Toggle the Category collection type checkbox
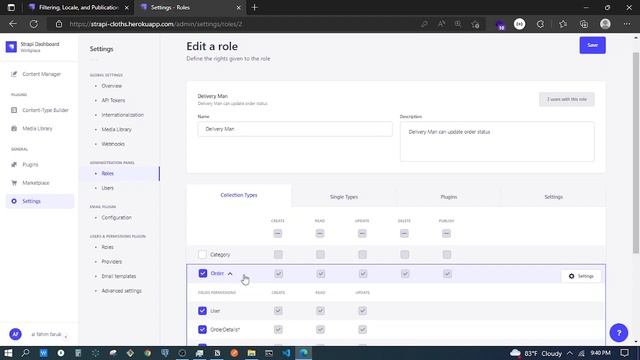The image size is (640, 360). 202,254
